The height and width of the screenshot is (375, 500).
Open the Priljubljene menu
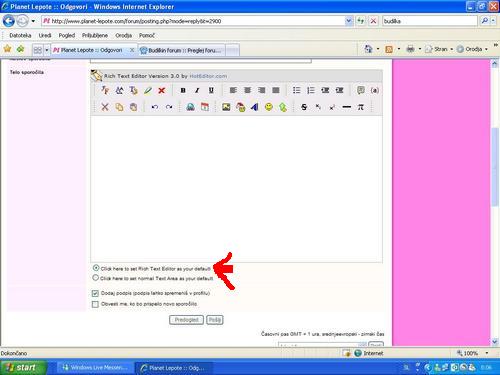point(95,35)
